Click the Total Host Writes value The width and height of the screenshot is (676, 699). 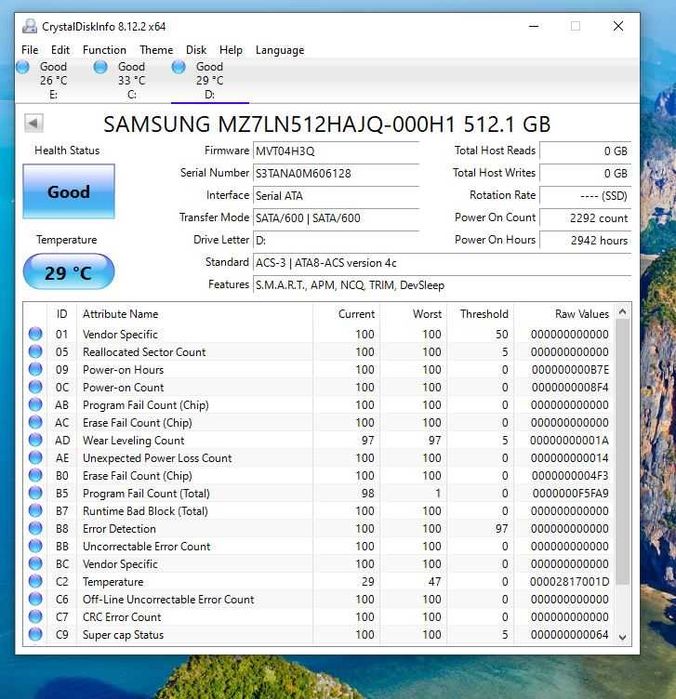(585, 173)
